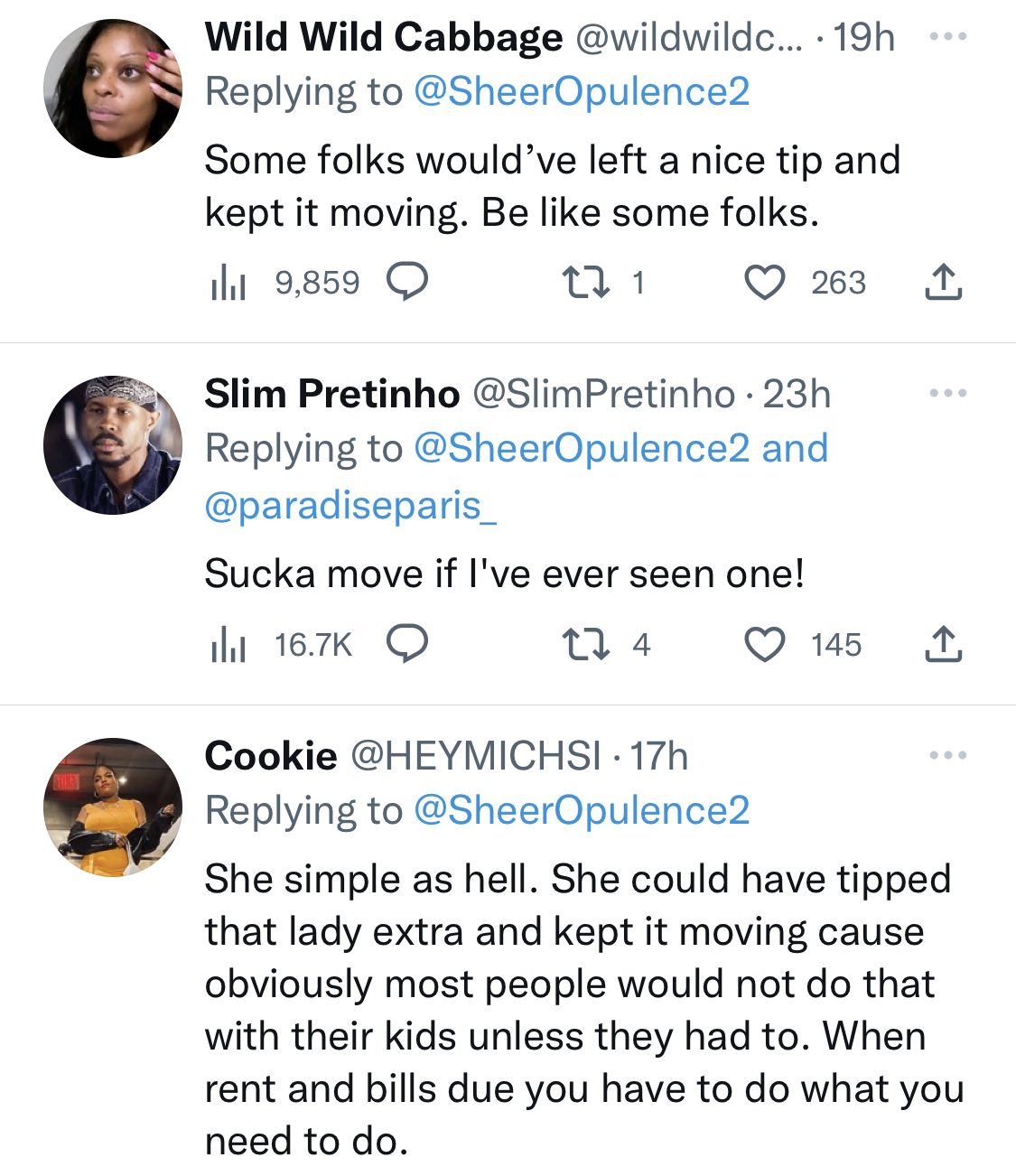Open @SheerOpulence2 link in Cookie's reply
The height and width of the screenshot is (1176, 1016).
point(582,810)
